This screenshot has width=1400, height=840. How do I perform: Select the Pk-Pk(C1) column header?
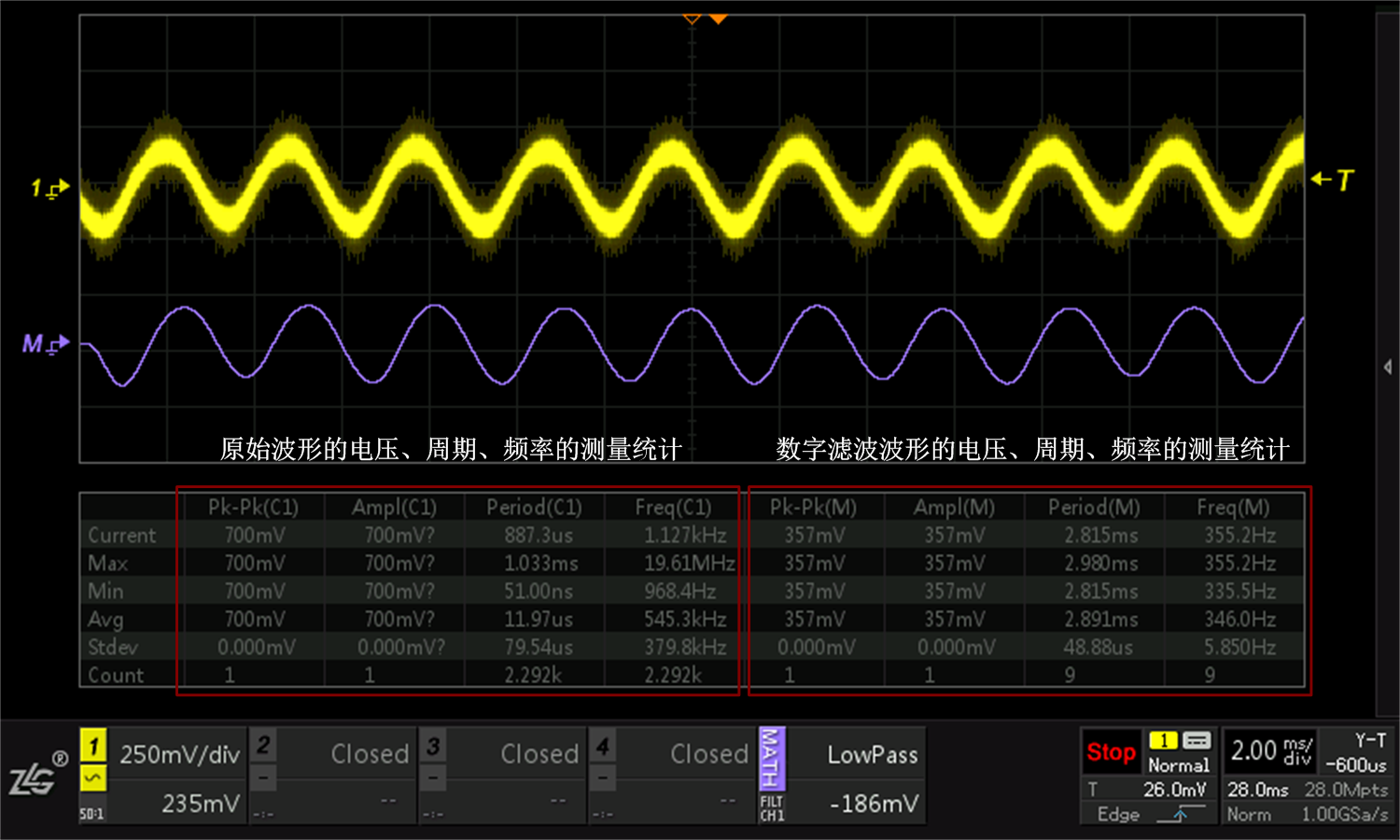click(x=253, y=507)
